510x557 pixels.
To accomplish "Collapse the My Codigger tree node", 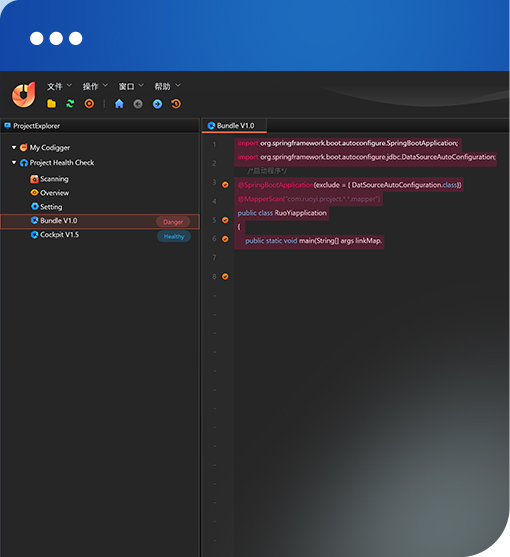I will pyautogui.click(x=14, y=147).
